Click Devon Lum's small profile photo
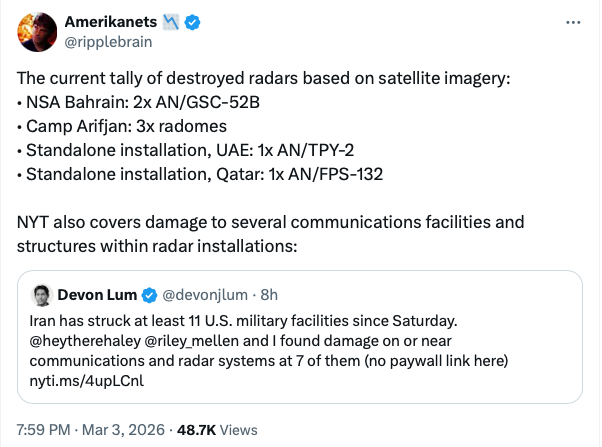The image size is (602, 447). click(42, 295)
